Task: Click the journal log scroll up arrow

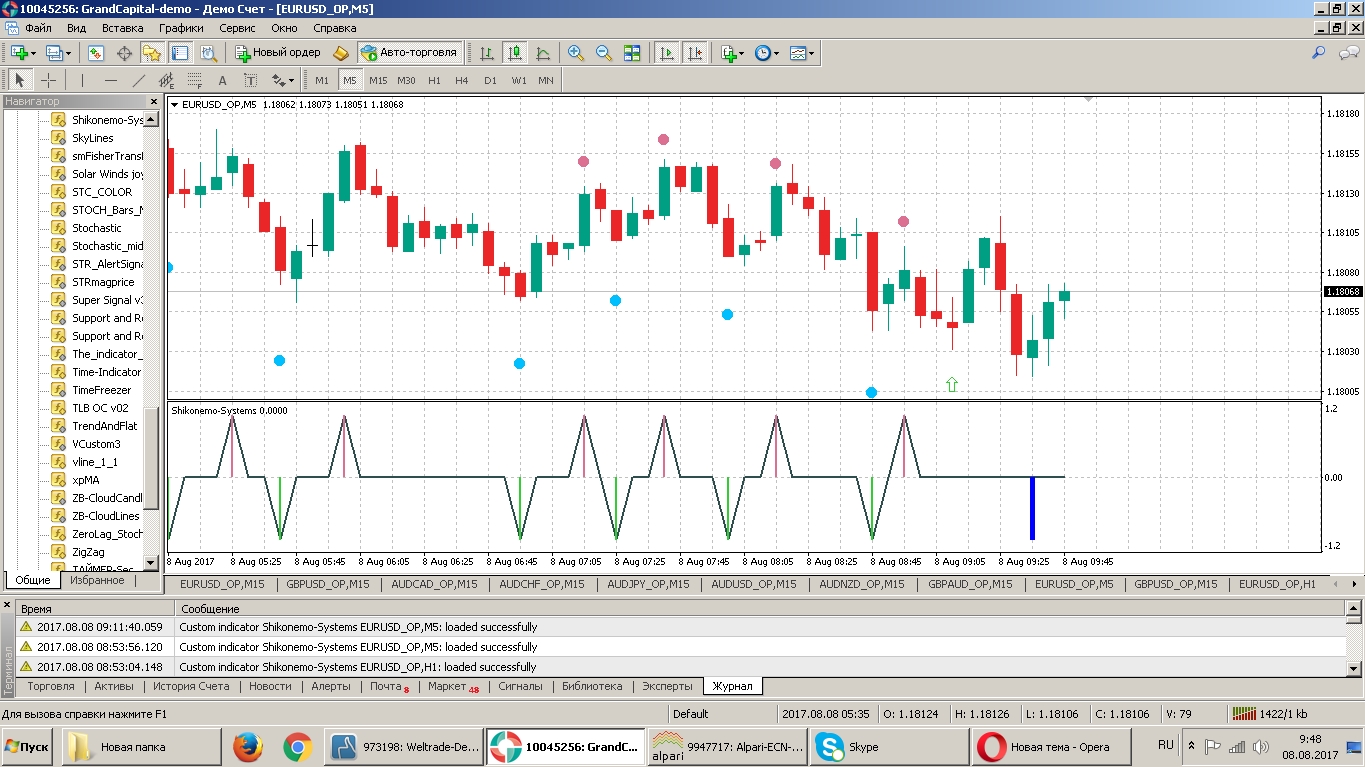Action: pos(1355,609)
